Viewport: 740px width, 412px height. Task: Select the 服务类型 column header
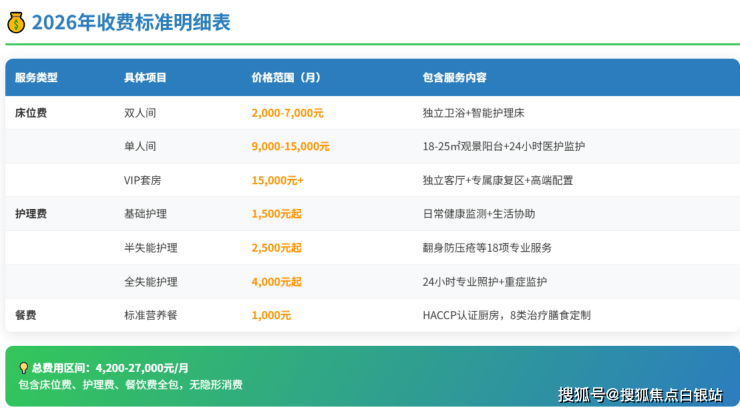tap(36, 78)
